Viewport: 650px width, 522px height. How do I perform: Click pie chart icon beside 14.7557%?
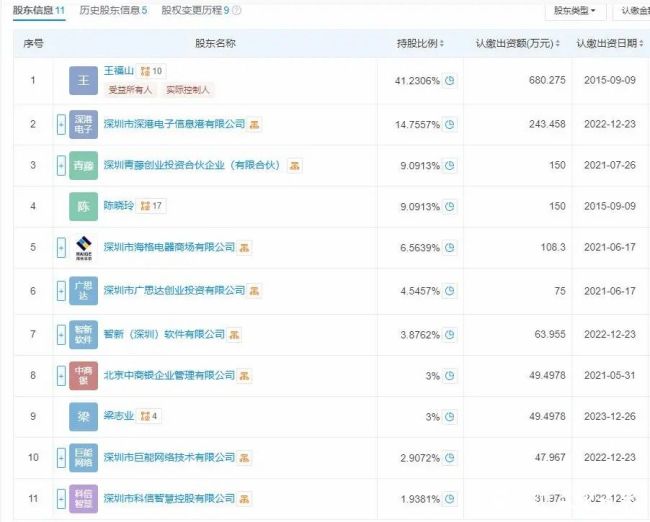tap(450, 124)
